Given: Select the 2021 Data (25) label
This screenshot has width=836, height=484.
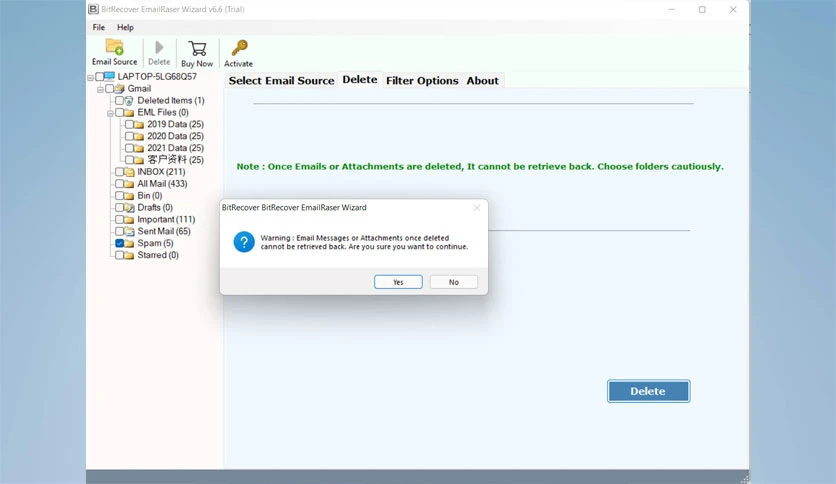Looking at the screenshot, I should pos(175,148).
